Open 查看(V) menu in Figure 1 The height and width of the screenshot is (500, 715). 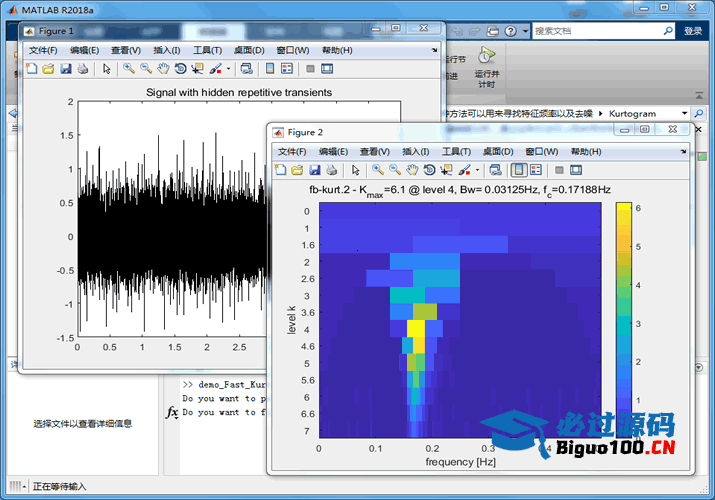(126, 50)
